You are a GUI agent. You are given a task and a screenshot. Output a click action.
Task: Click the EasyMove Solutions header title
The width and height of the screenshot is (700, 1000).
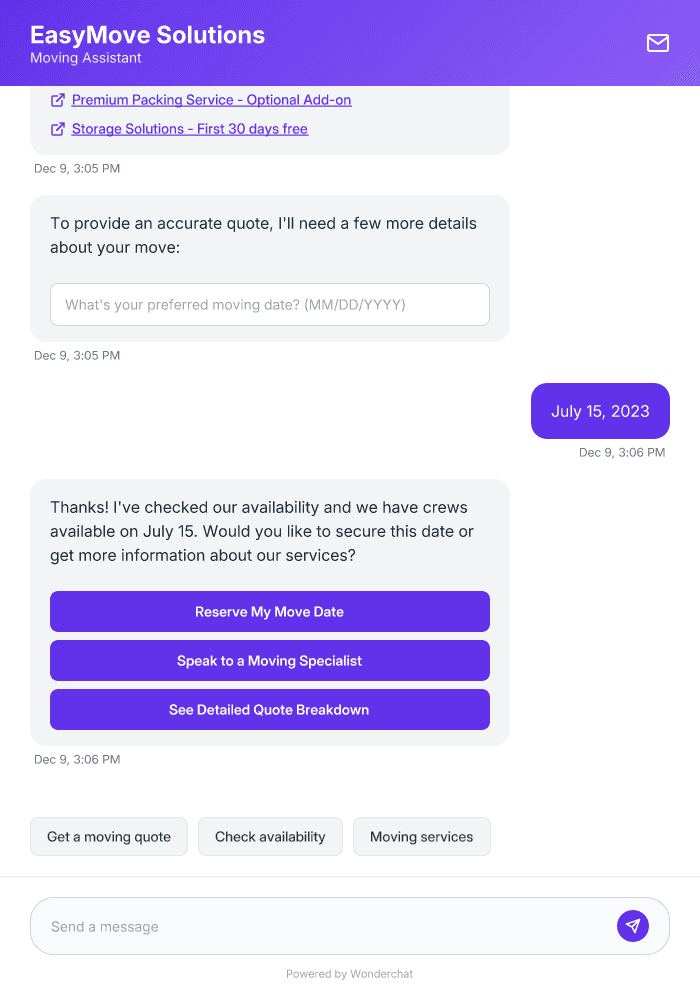(148, 35)
